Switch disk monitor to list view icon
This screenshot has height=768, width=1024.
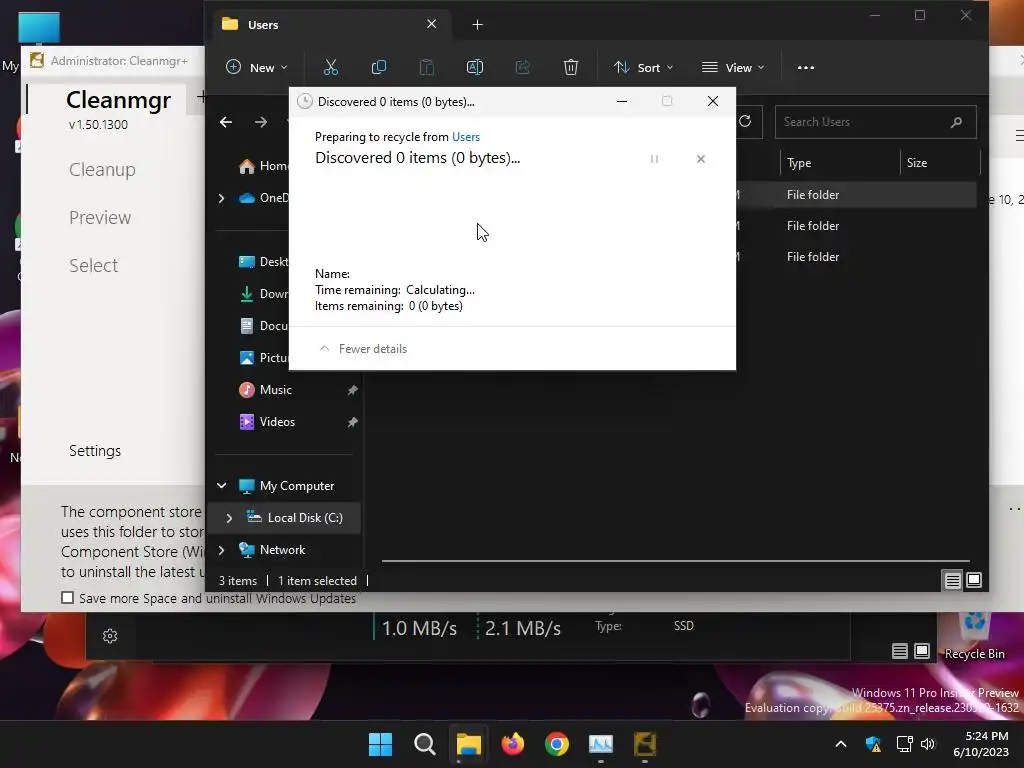click(x=900, y=651)
